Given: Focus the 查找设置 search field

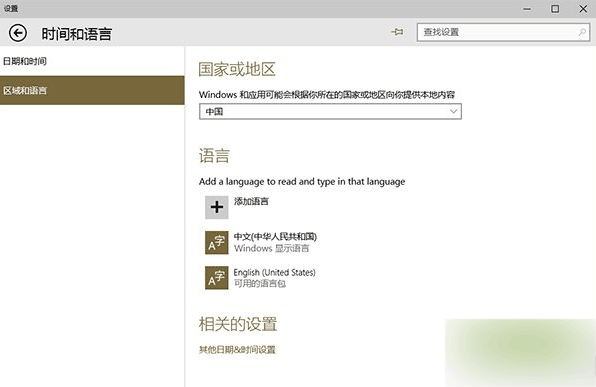Looking at the screenshot, I should coord(503,32).
